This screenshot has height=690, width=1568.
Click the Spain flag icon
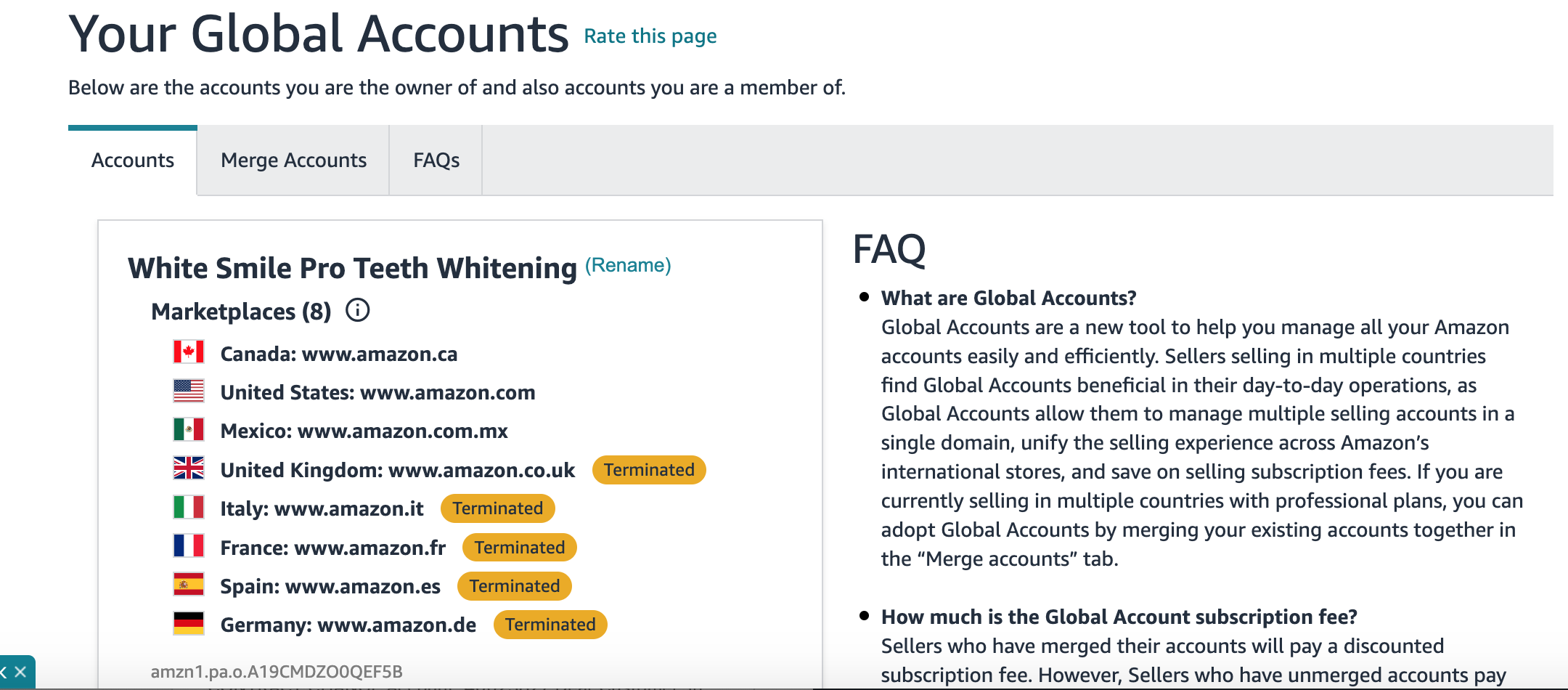tap(189, 584)
